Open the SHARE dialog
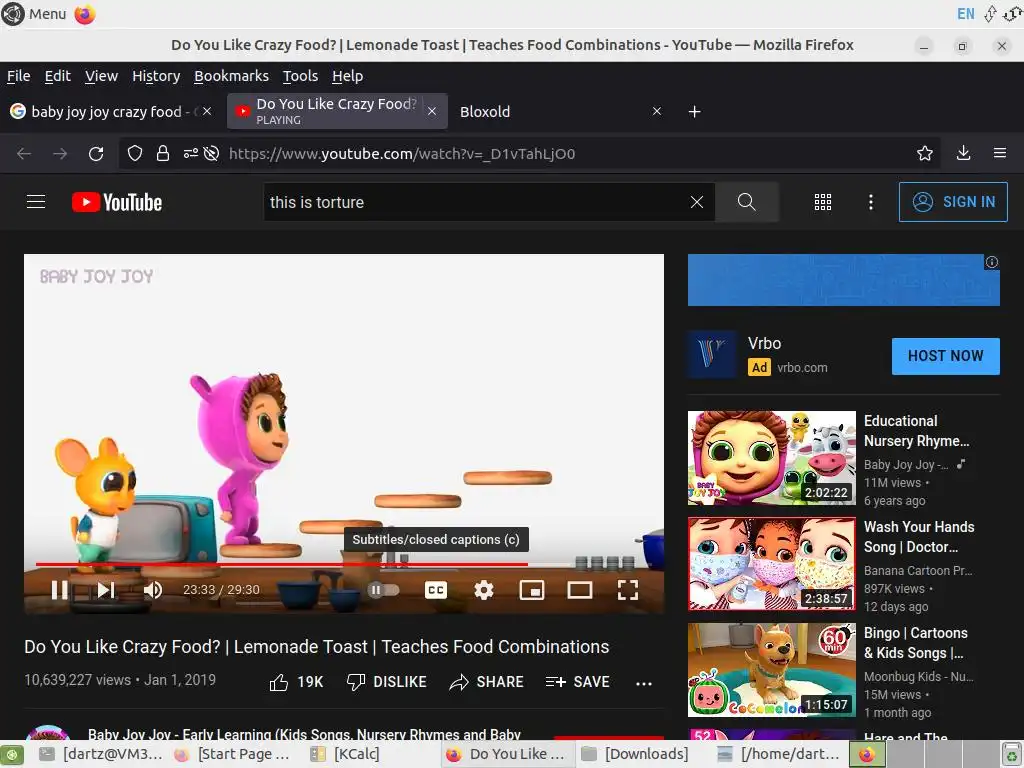The width and height of the screenshot is (1024, 768). click(x=487, y=682)
